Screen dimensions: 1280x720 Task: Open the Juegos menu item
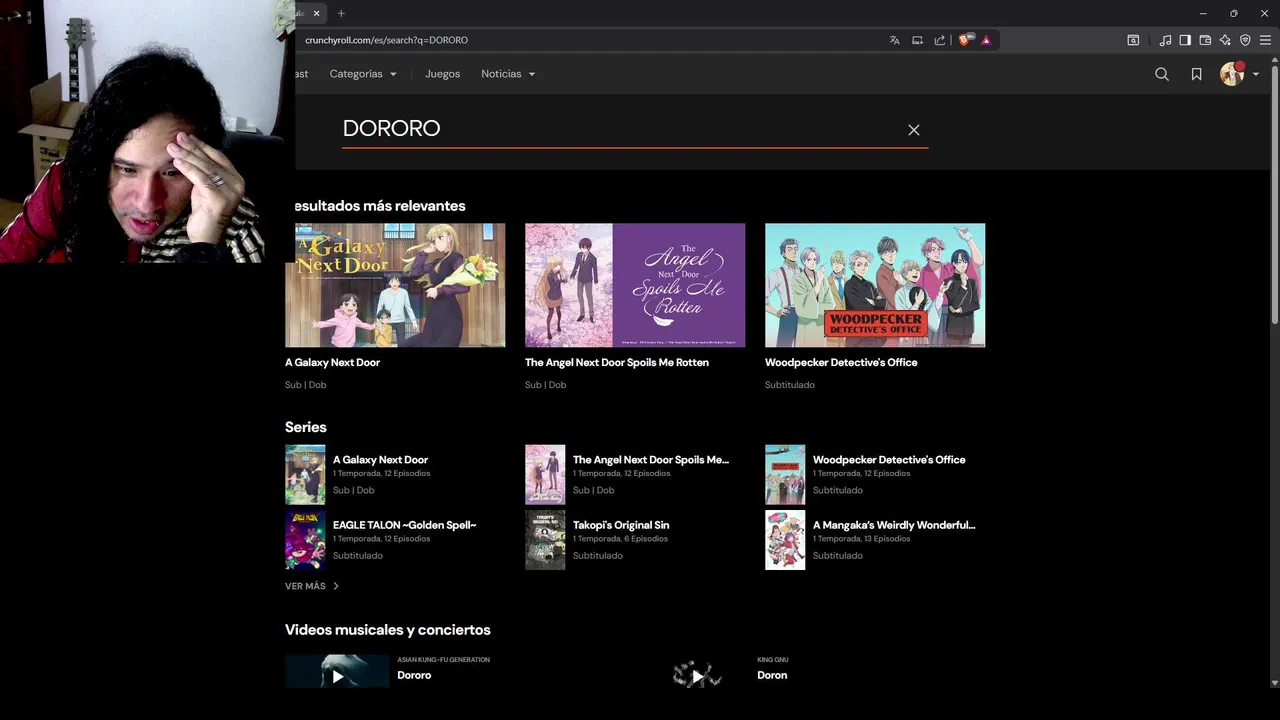pos(442,74)
